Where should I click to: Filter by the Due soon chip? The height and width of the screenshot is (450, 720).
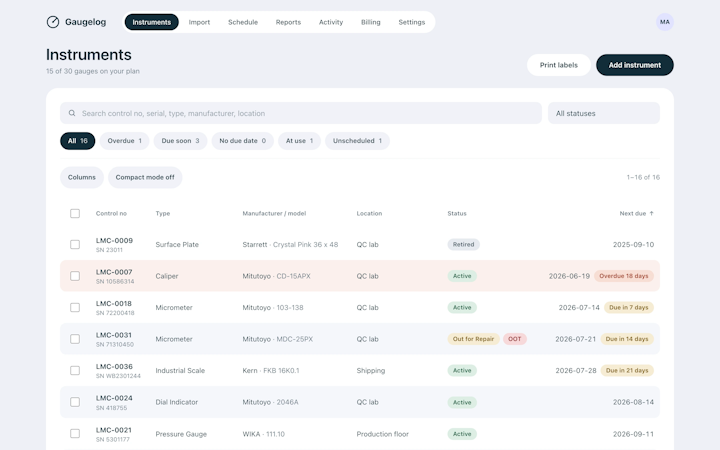pyautogui.click(x=180, y=141)
